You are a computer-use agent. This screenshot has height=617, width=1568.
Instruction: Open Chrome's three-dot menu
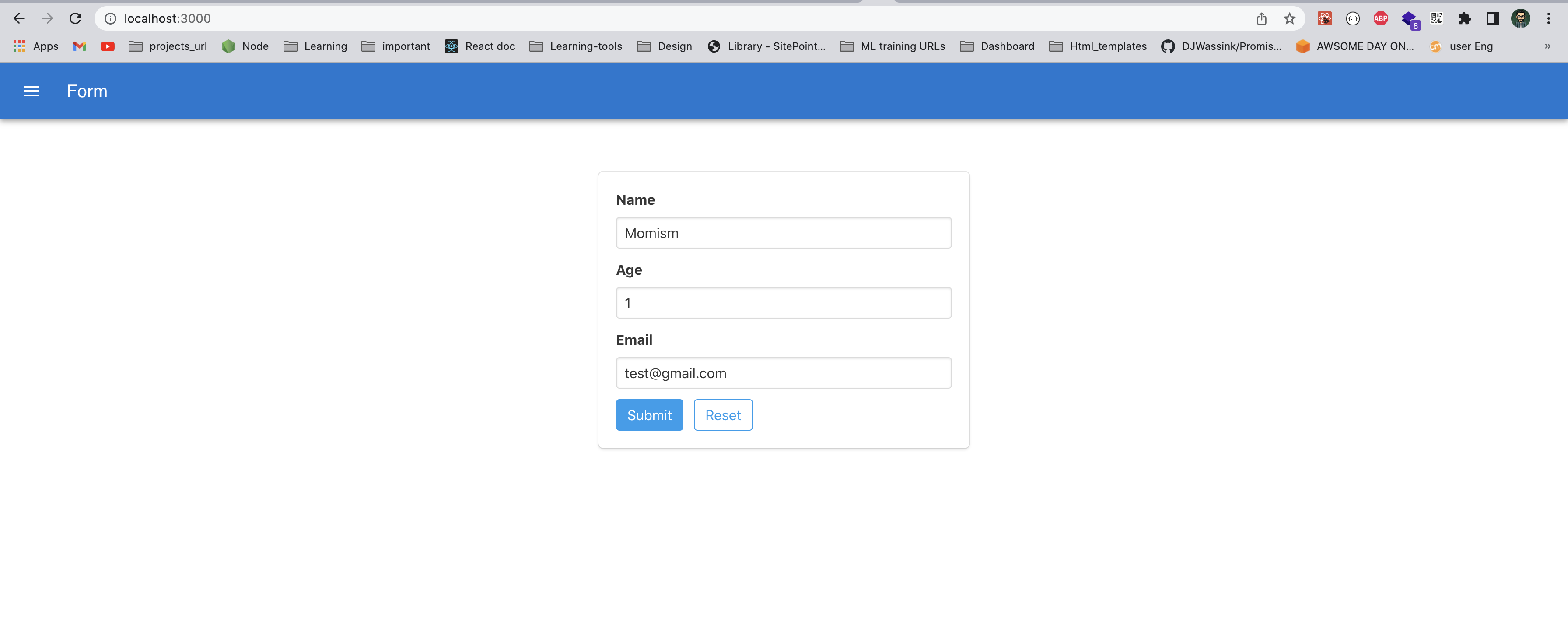click(x=1550, y=19)
